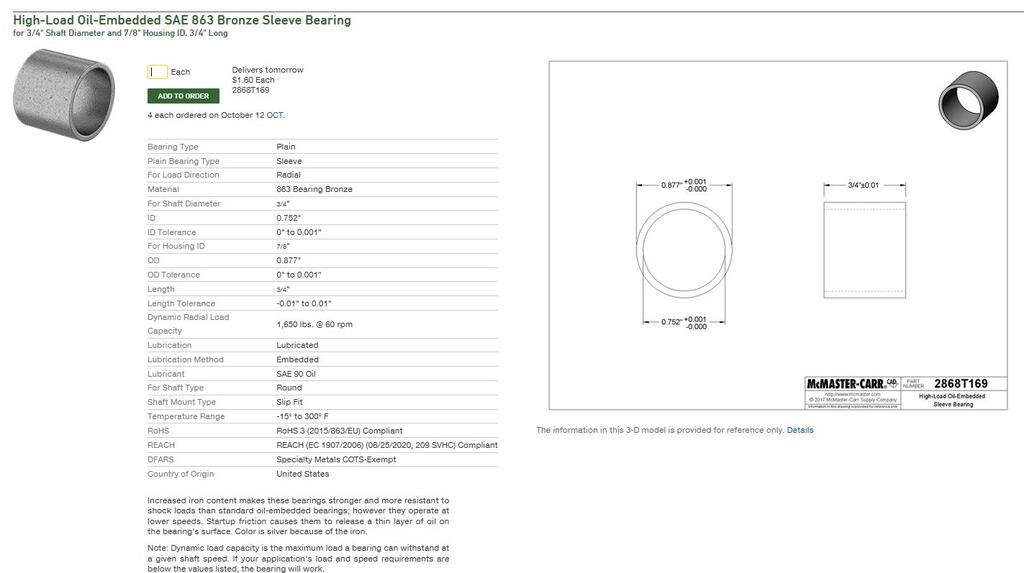Screen dimensions: 1024x573
Task: Click the 'Specialty Metals COTS-Exempt' value
Action: 336,460
